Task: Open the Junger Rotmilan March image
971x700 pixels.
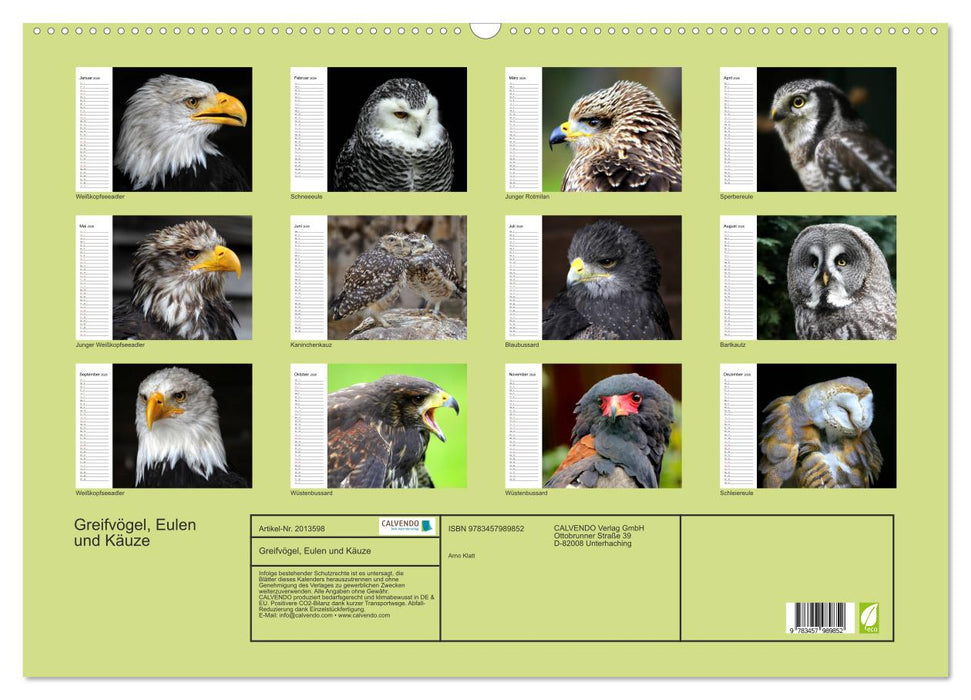Action: pyautogui.click(x=611, y=129)
